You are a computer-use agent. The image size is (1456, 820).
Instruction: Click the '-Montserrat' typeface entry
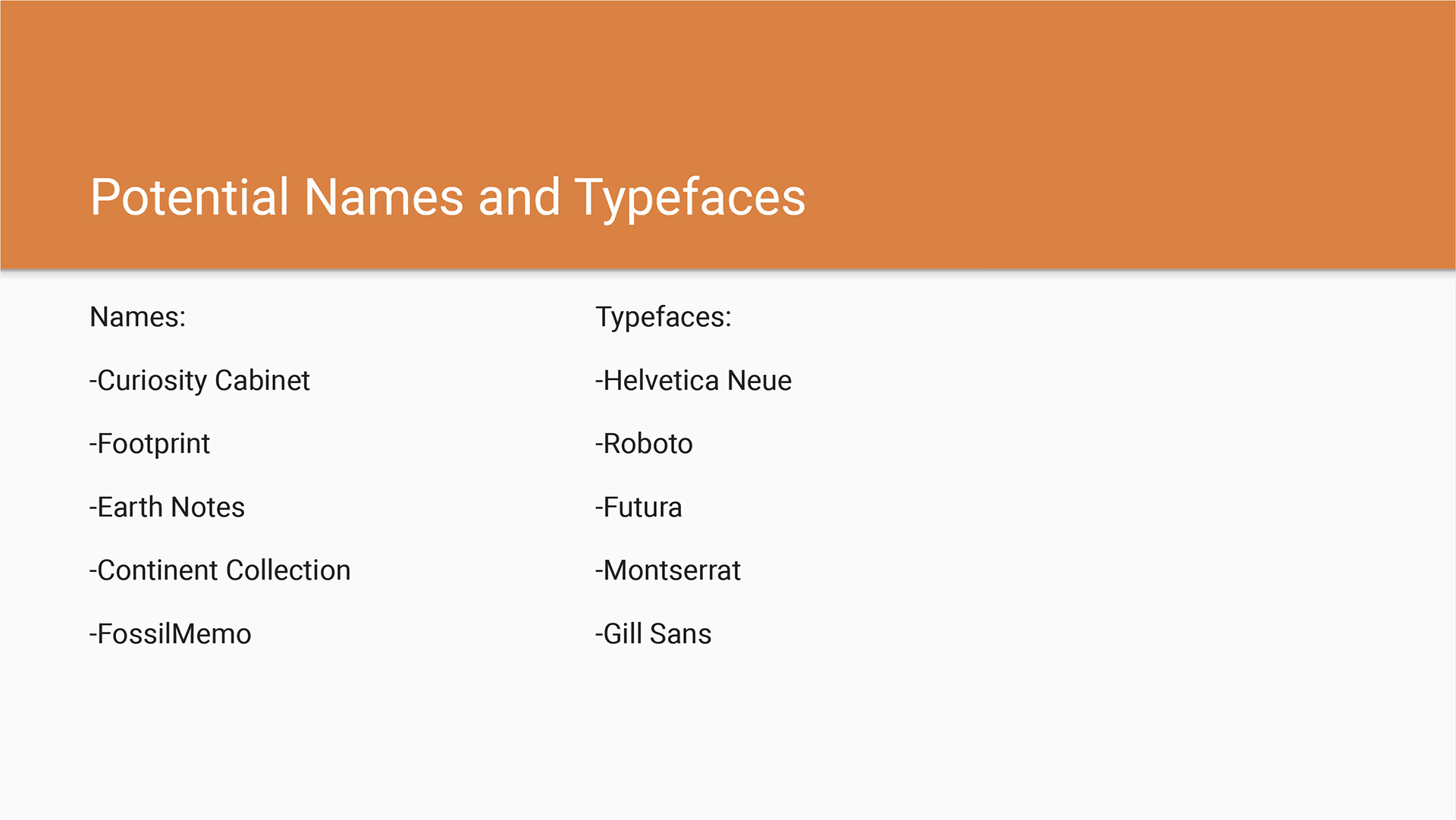click(x=668, y=570)
